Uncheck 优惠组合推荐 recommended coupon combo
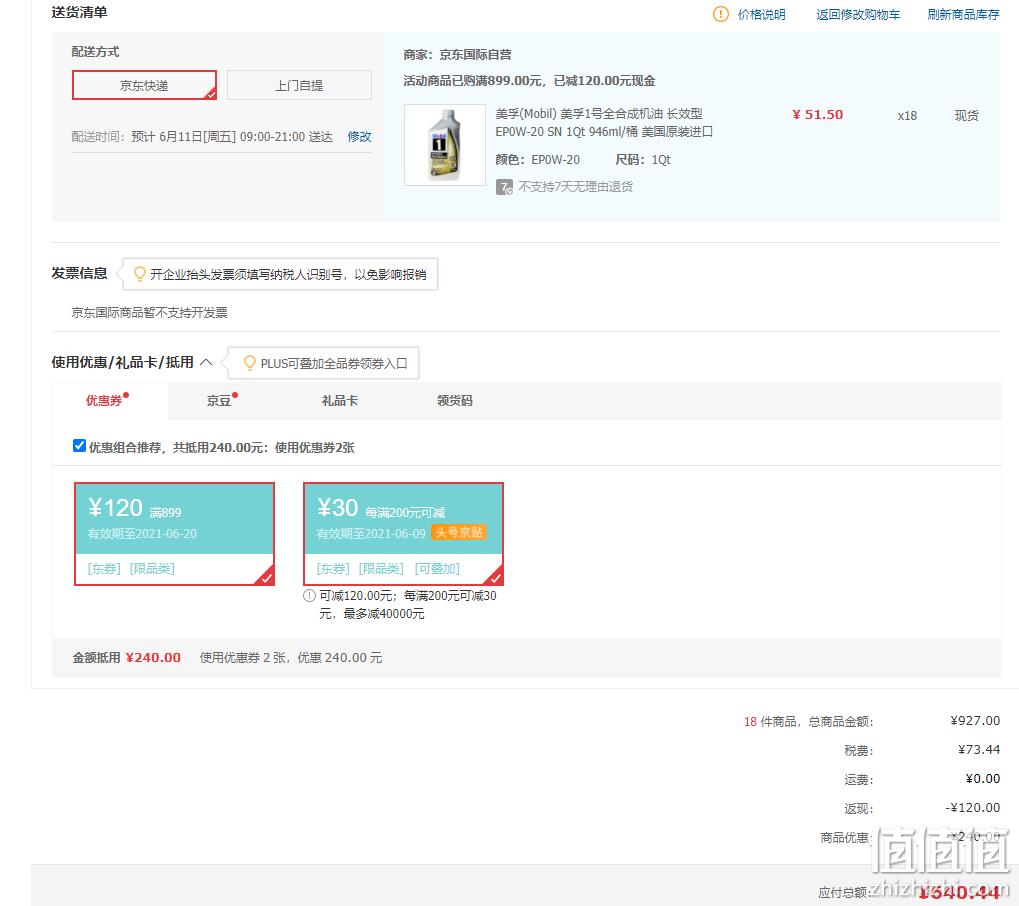This screenshot has height=906, width=1019. click(79, 446)
